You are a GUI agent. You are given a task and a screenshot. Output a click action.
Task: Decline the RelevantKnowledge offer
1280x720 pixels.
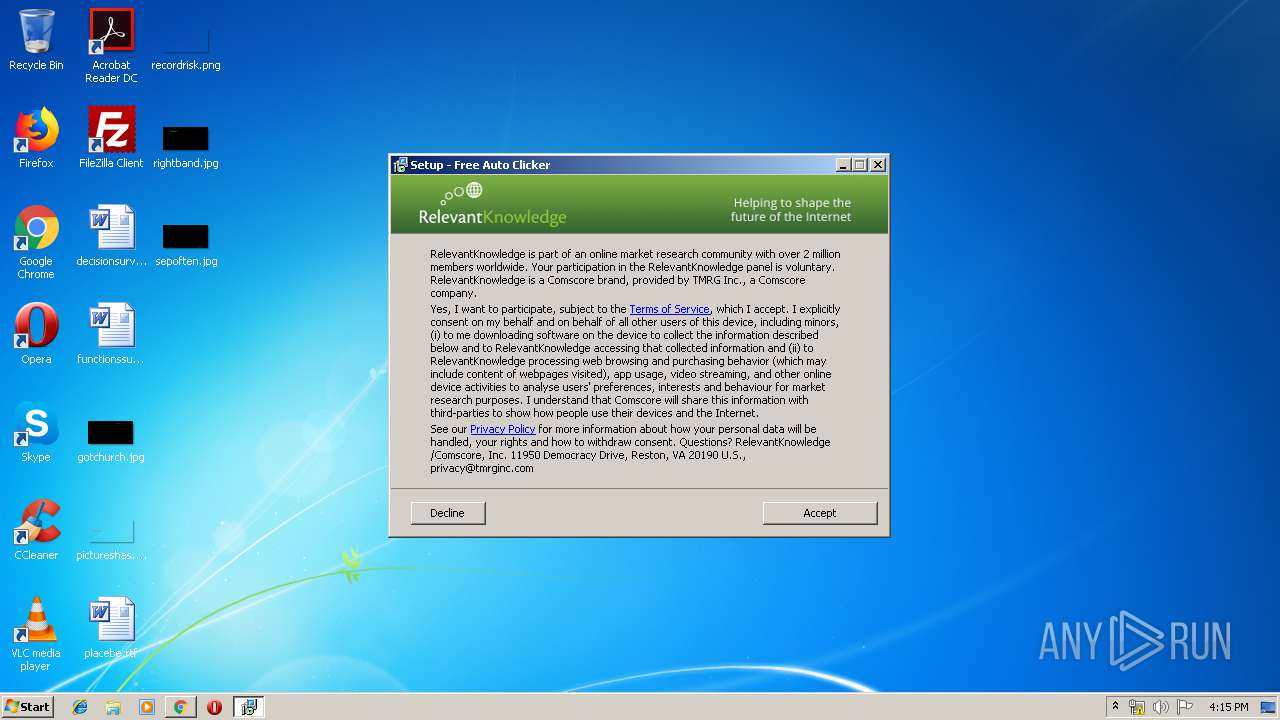tap(448, 513)
